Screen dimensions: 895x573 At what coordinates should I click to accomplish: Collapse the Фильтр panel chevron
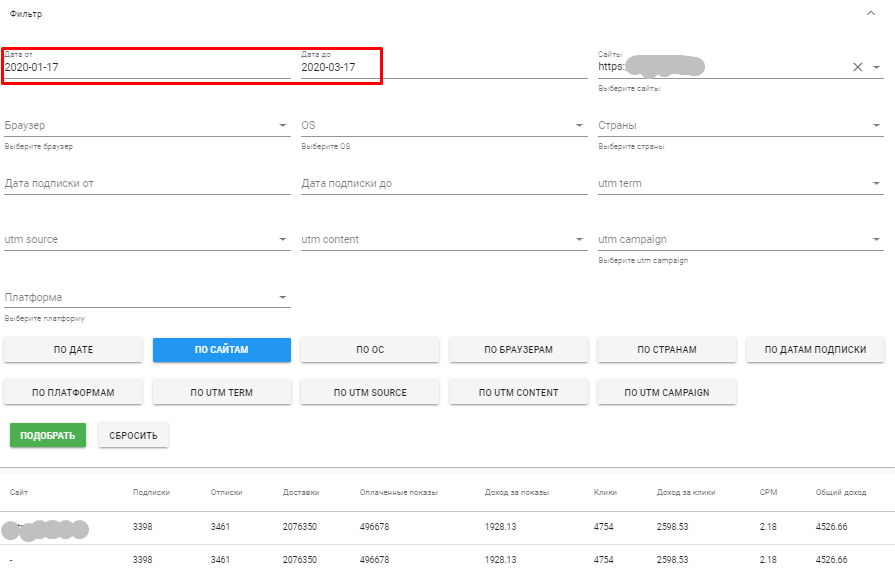coord(870,14)
